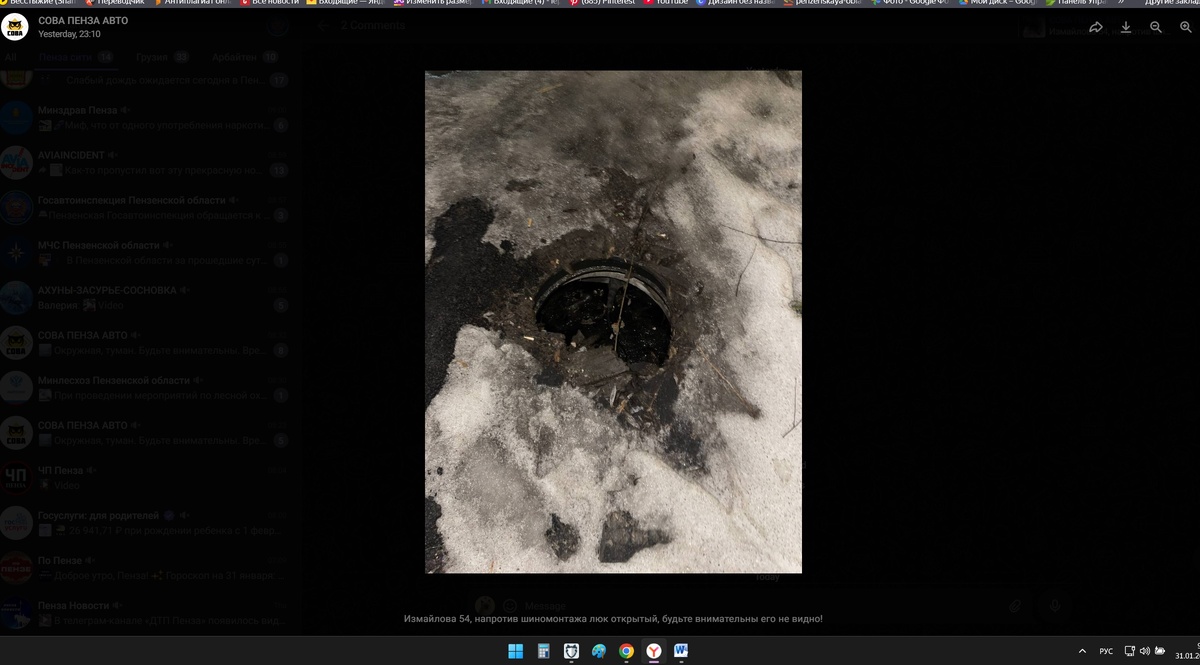Screen dimensions: 1200x665
Task: Switch to Google Chrome in the taskbar
Action: click(626, 651)
